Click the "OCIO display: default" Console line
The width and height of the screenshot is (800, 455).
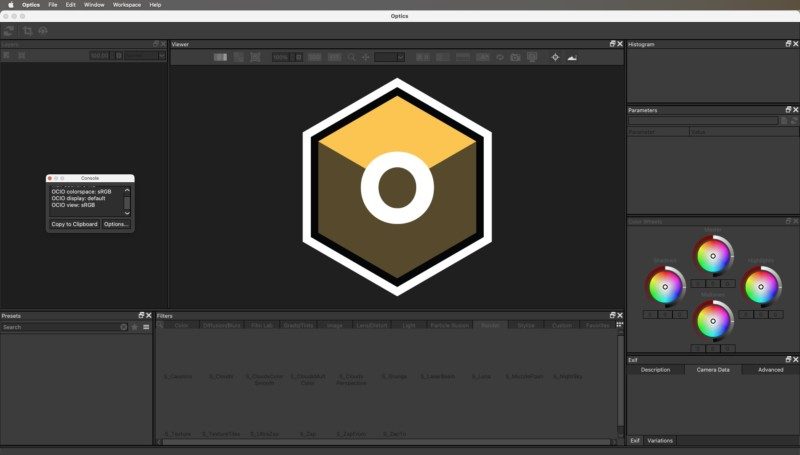tap(78, 198)
